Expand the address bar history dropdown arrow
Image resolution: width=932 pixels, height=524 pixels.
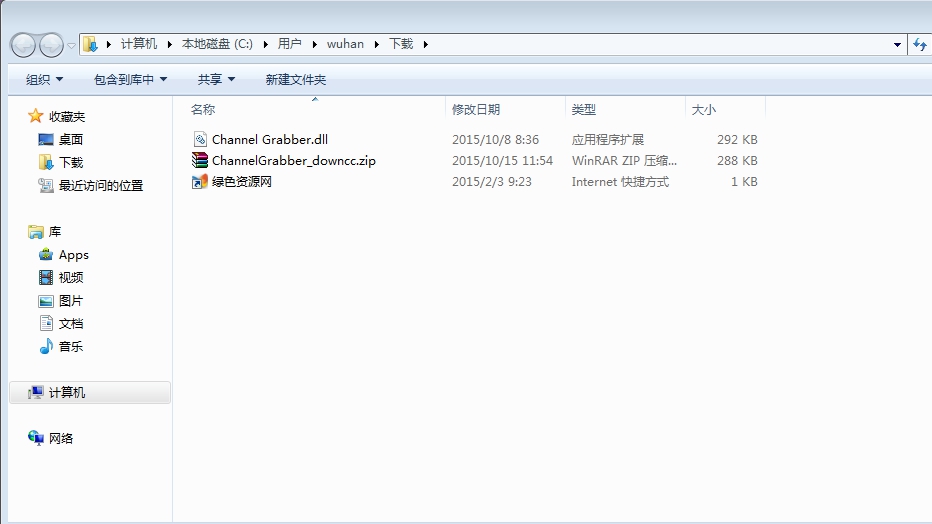pos(897,44)
